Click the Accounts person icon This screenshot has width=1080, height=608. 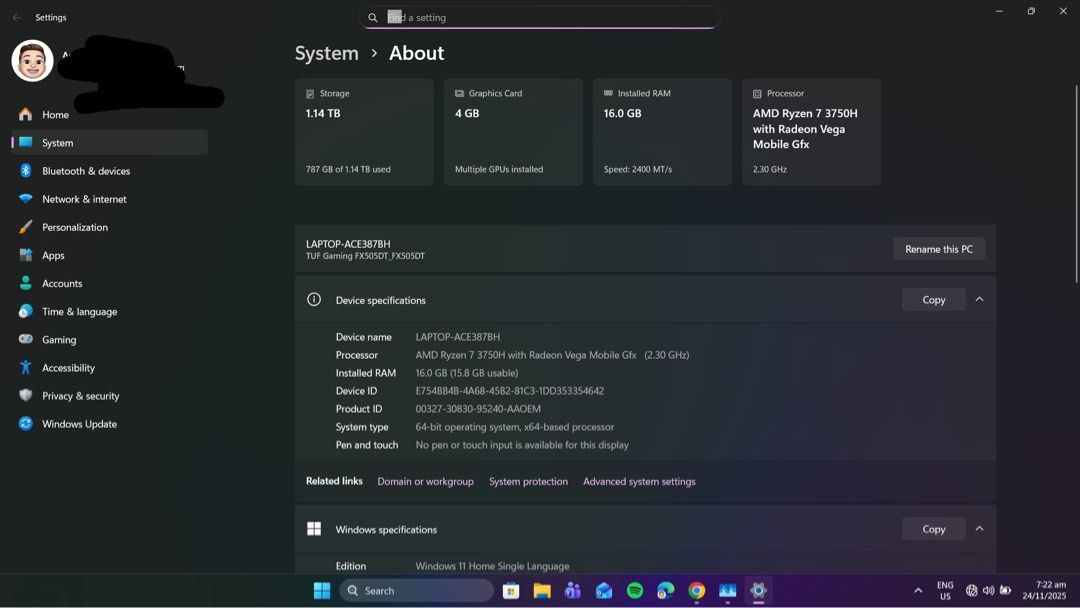(x=25, y=283)
